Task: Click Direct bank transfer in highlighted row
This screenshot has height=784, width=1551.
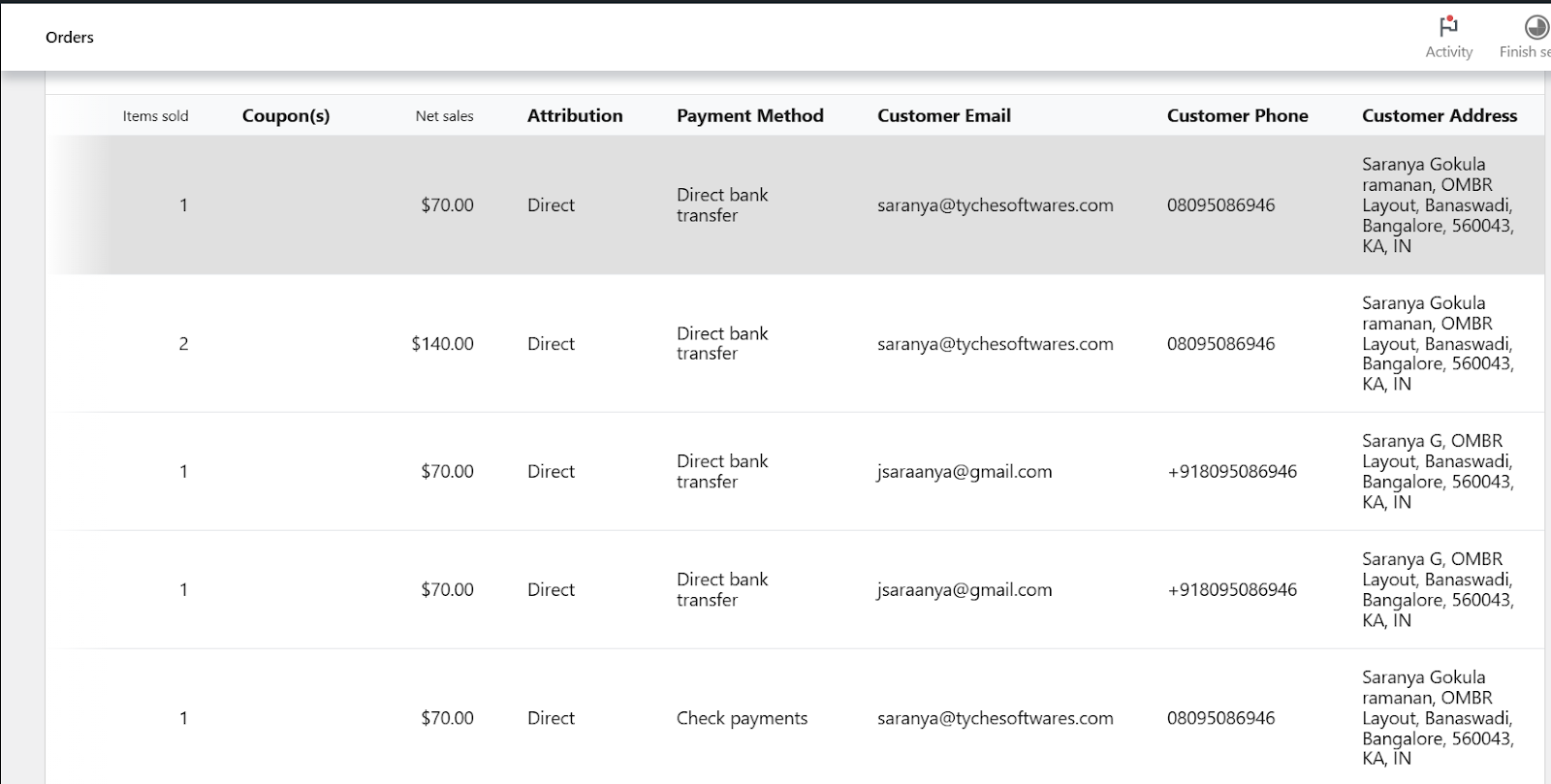Action: 721,205
